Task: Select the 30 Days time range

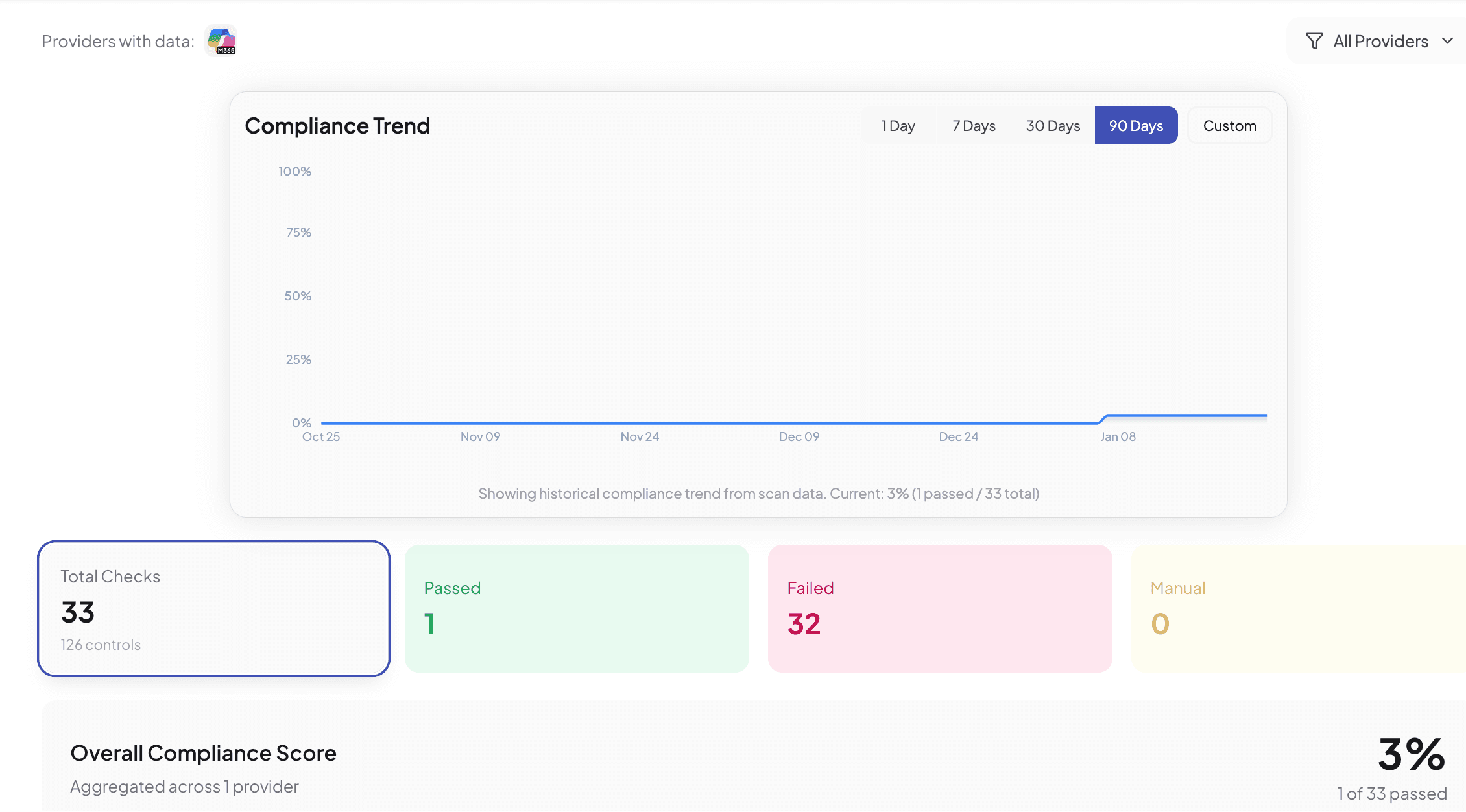Action: coord(1052,125)
